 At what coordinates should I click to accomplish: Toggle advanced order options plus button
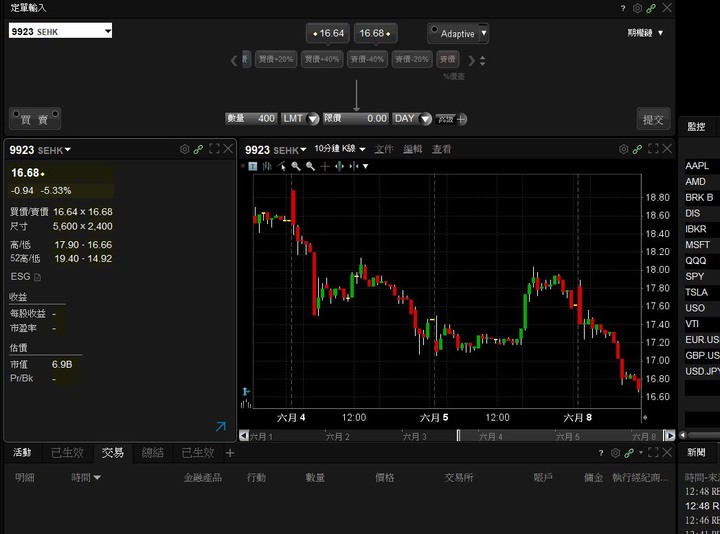click(x=461, y=119)
